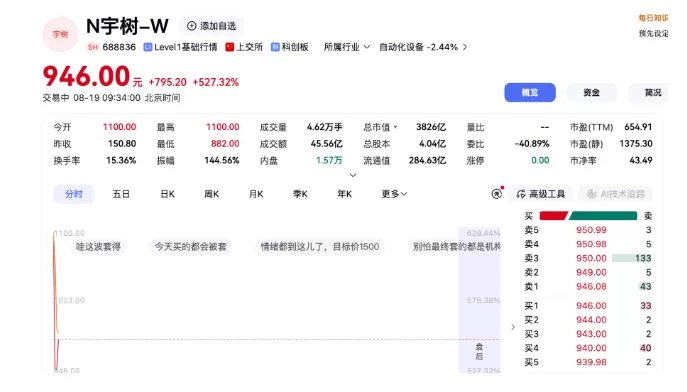687x392 pixels.
Task: Click the 委比 value -40.89%
Action: coord(531,144)
